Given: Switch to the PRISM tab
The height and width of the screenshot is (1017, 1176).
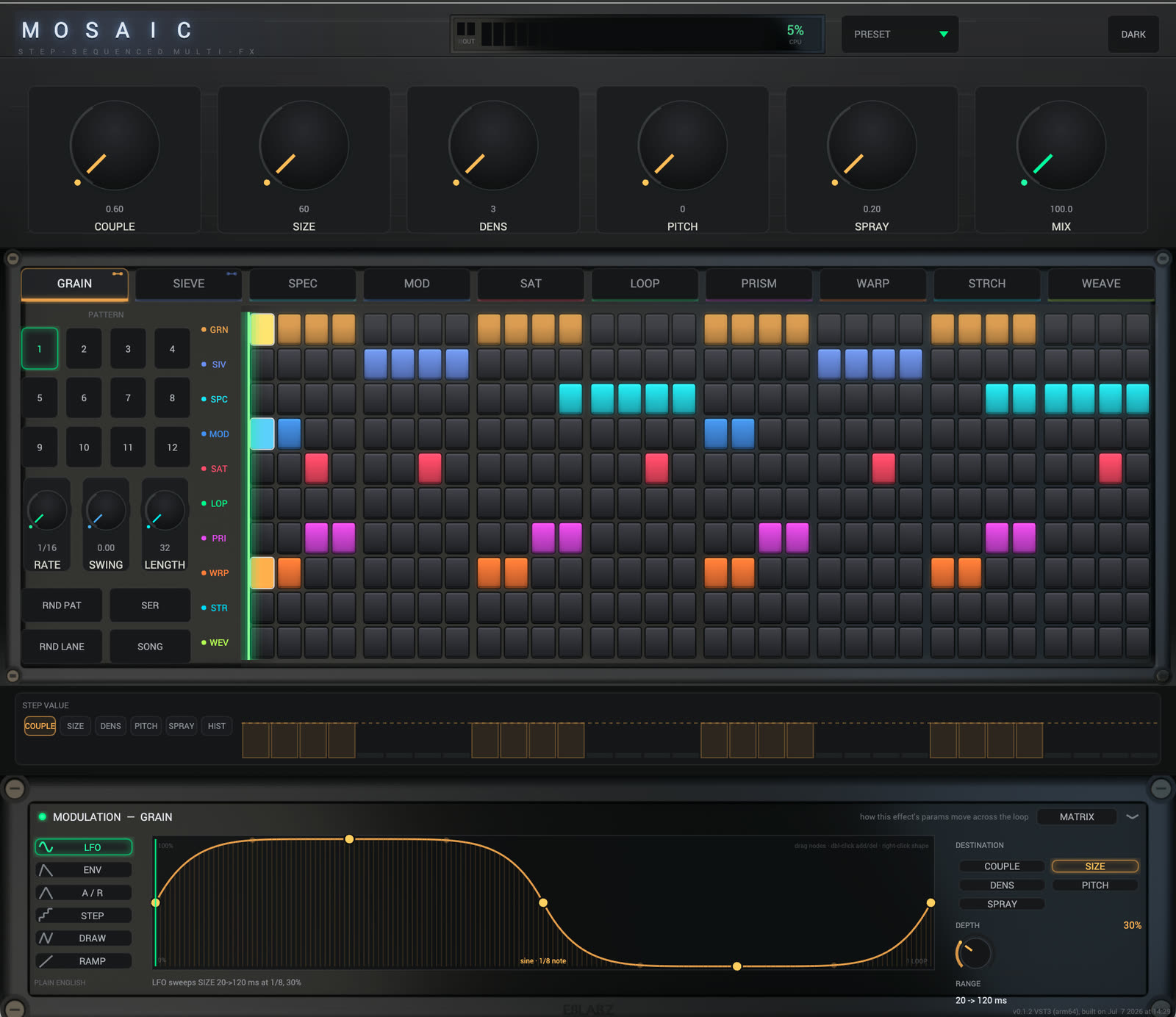Looking at the screenshot, I should [x=759, y=284].
